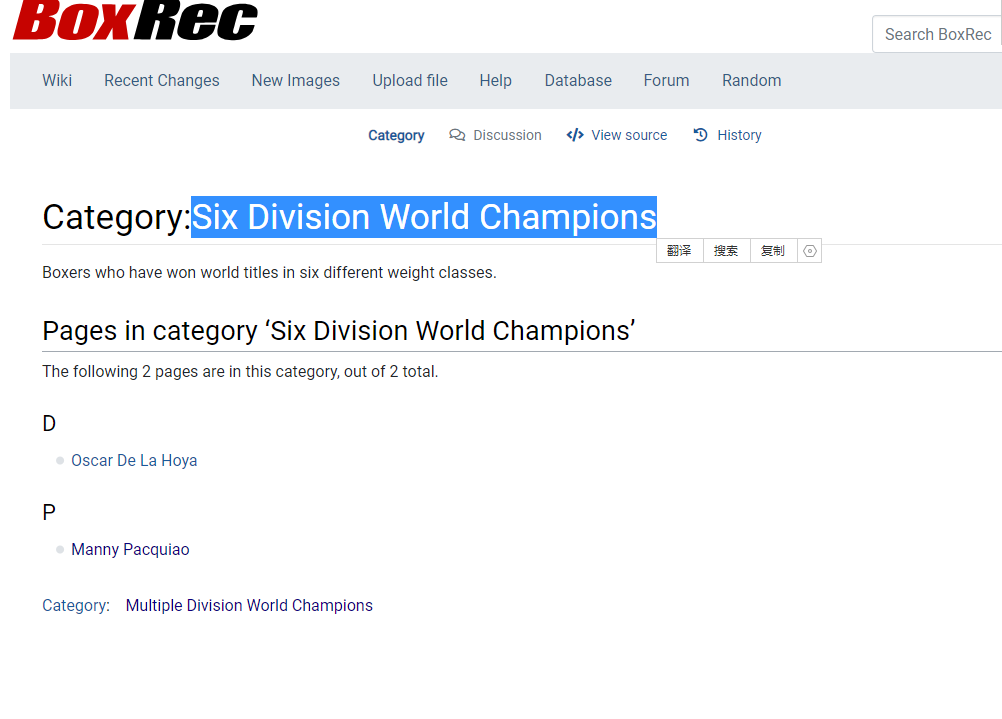Click the Category: footer link
This screenshot has width=1002, height=719.
coord(76,605)
